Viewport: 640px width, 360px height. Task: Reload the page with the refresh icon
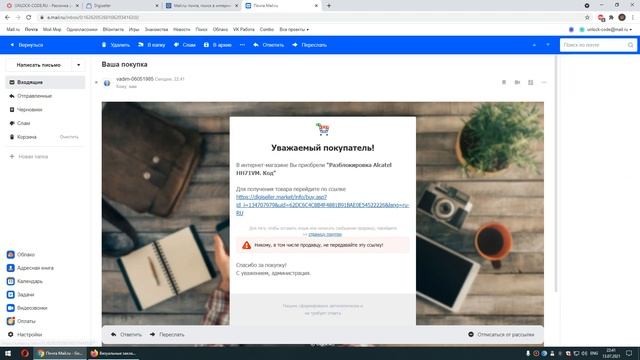coord(29,18)
